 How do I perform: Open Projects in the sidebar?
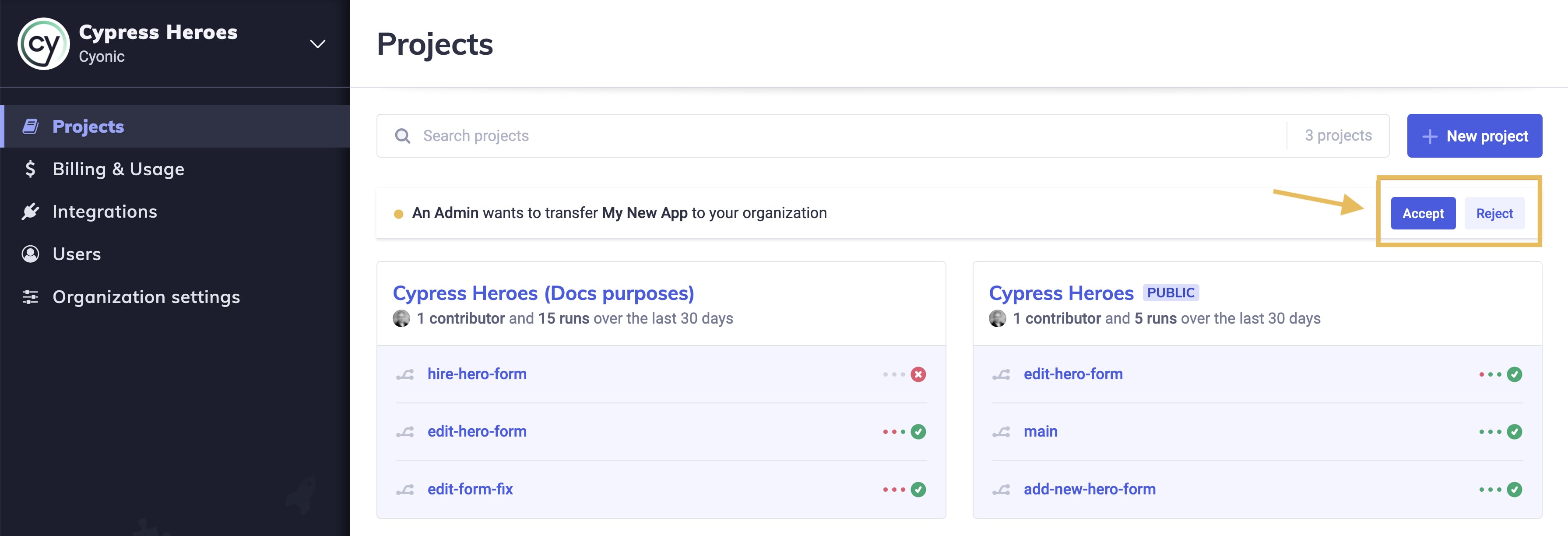[88, 127]
